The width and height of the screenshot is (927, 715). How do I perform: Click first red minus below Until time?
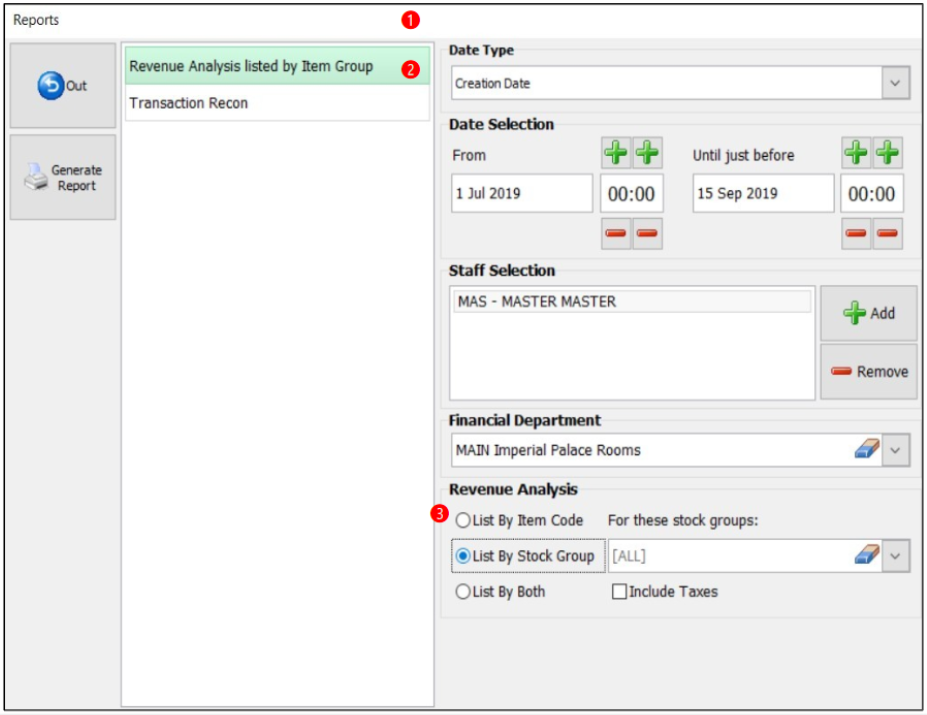(x=856, y=233)
